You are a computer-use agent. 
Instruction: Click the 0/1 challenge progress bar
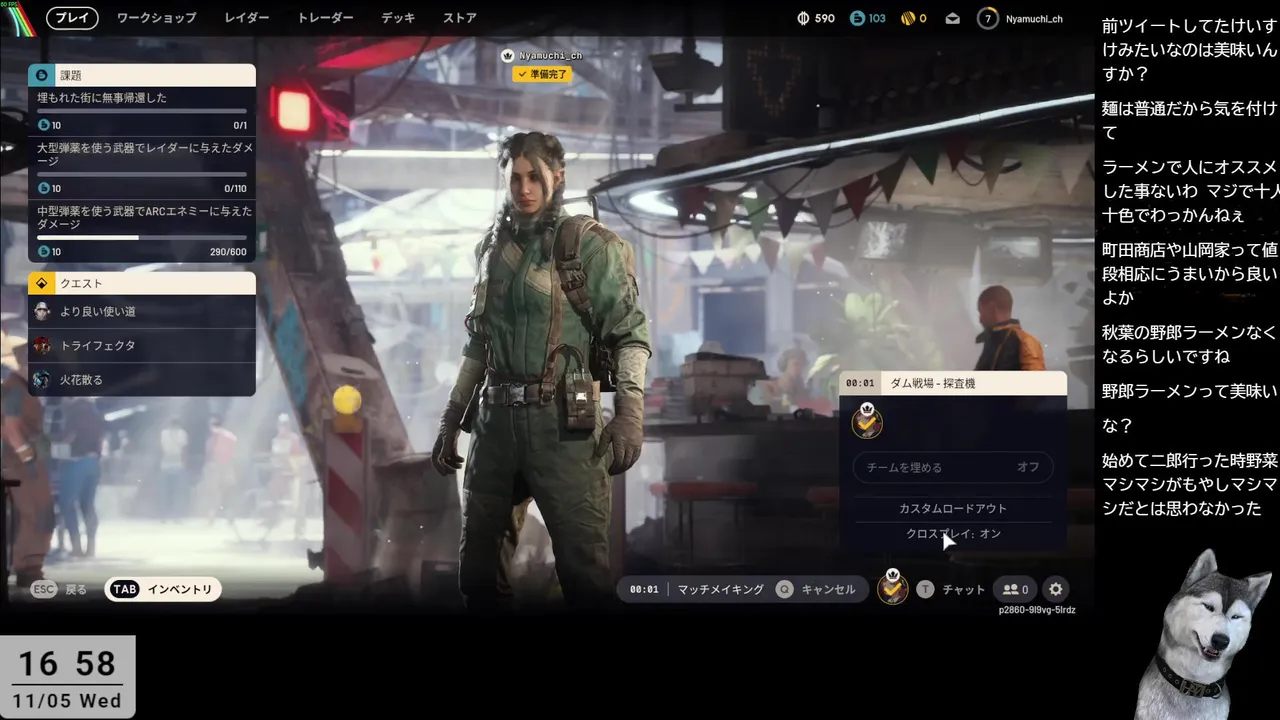142,111
